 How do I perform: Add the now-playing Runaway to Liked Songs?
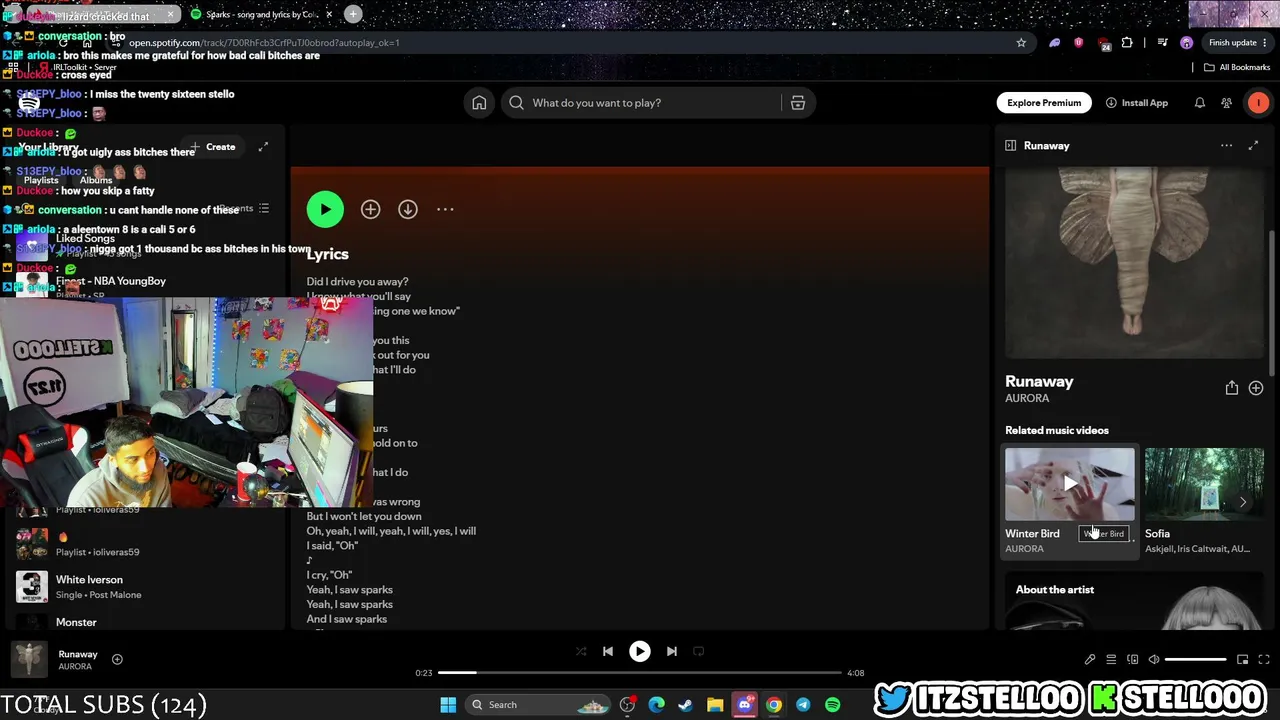coord(117,659)
